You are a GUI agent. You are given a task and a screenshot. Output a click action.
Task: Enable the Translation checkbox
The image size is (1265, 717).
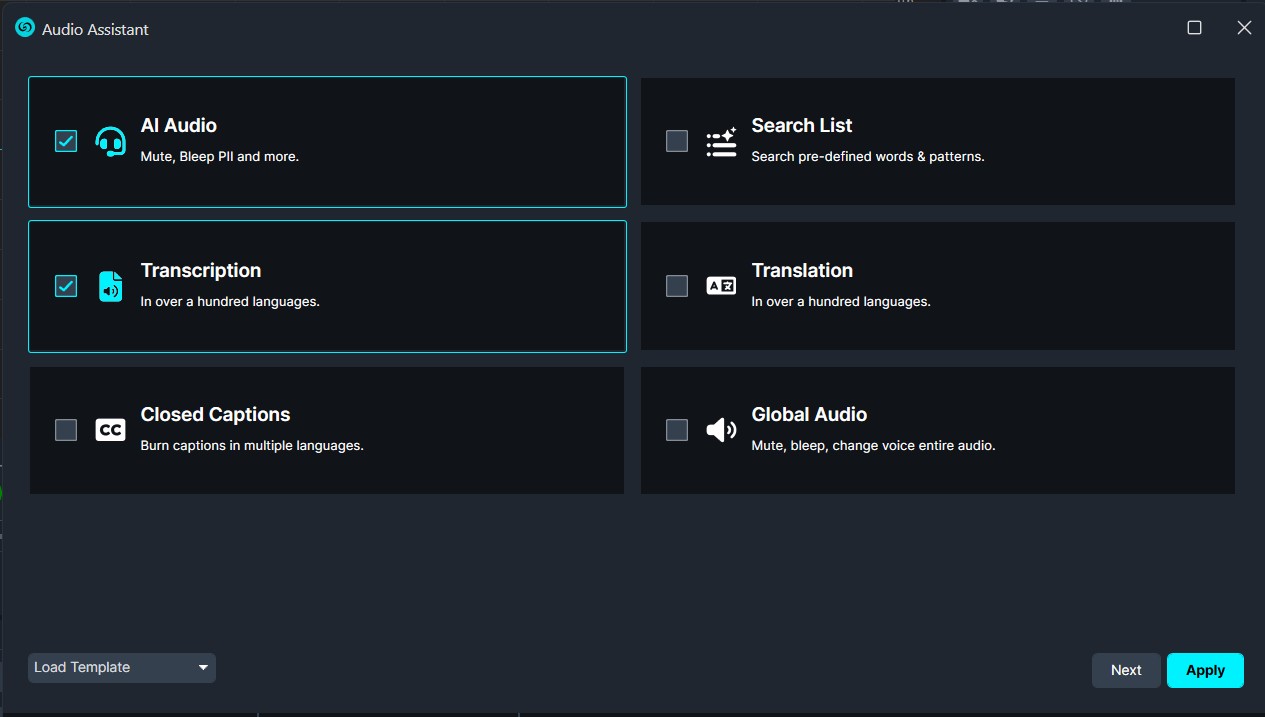[x=677, y=286]
